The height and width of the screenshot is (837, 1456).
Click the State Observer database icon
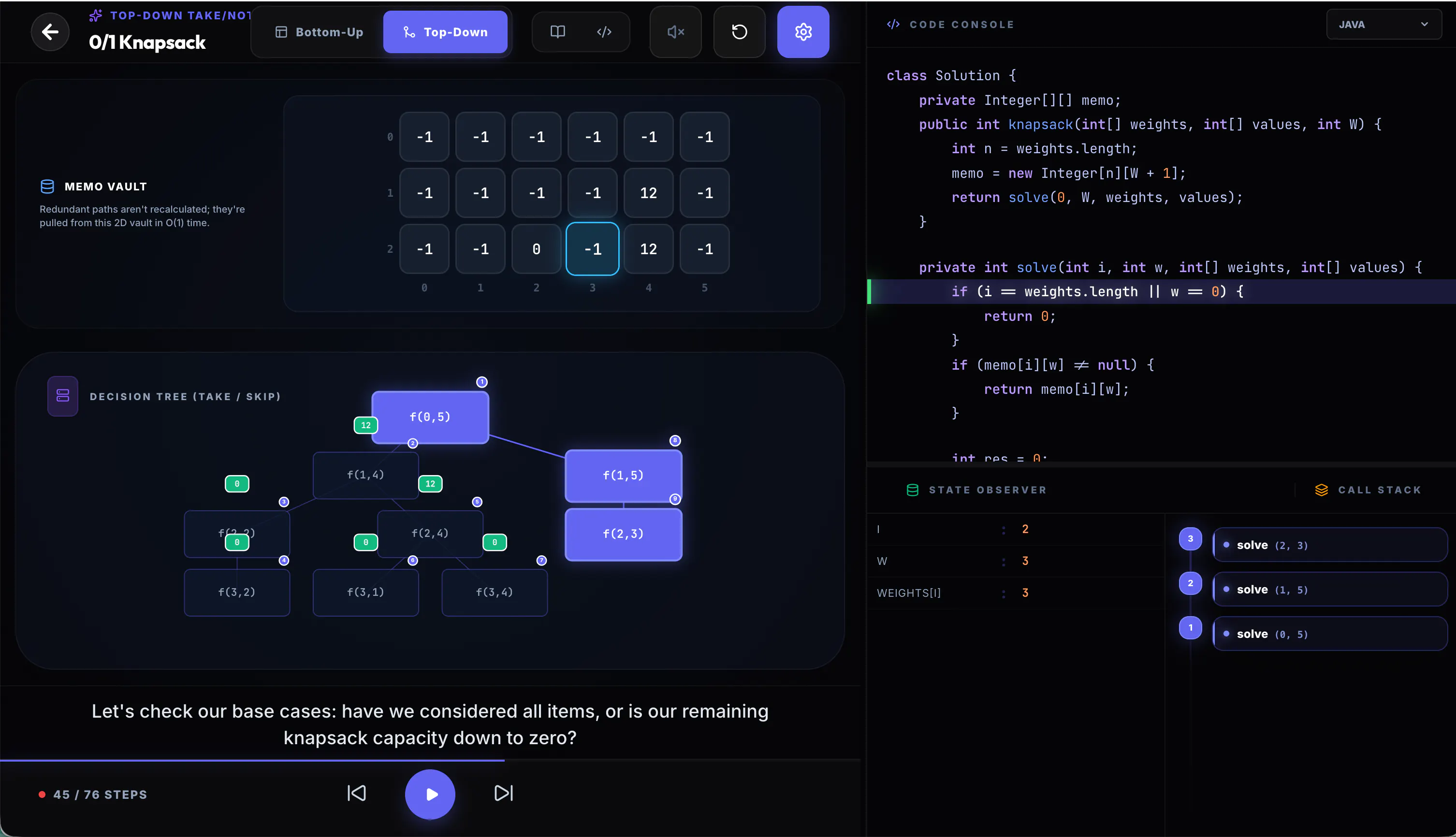point(912,490)
